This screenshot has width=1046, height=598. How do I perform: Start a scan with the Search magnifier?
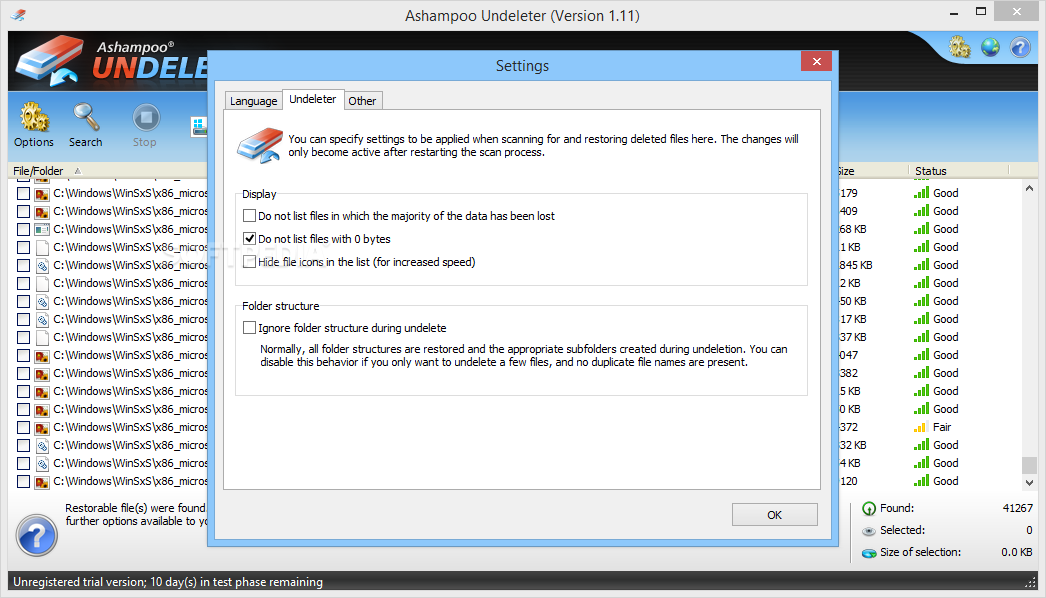click(85, 125)
